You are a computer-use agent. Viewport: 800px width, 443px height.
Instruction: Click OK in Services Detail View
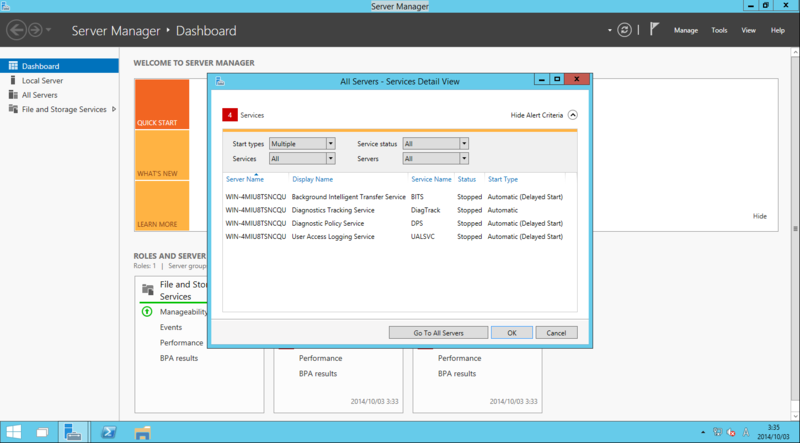coord(512,333)
